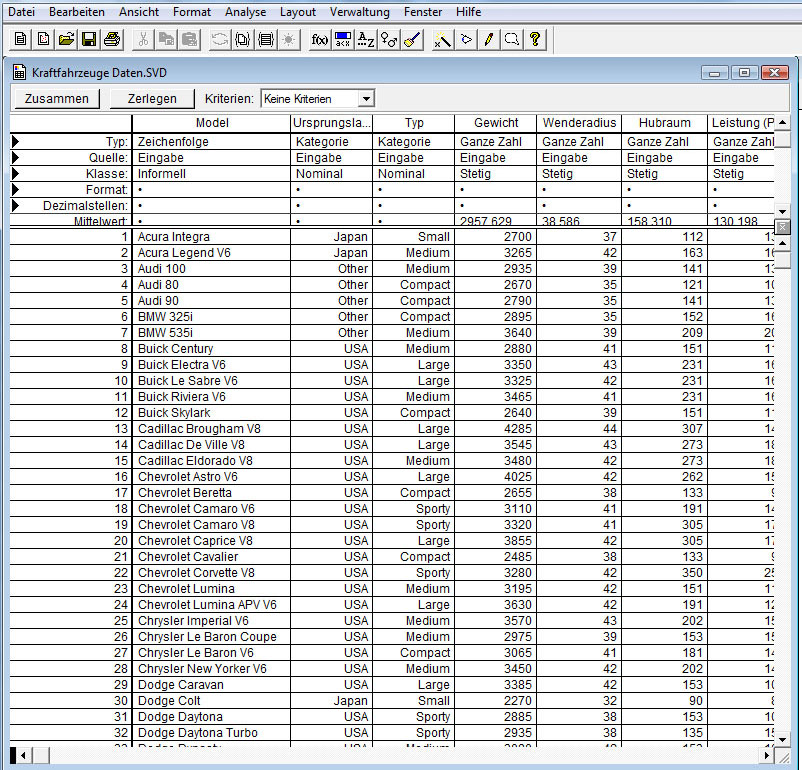Click the stacked pages in braces icon
Viewport: 802px width, 770px height.
pos(243,39)
